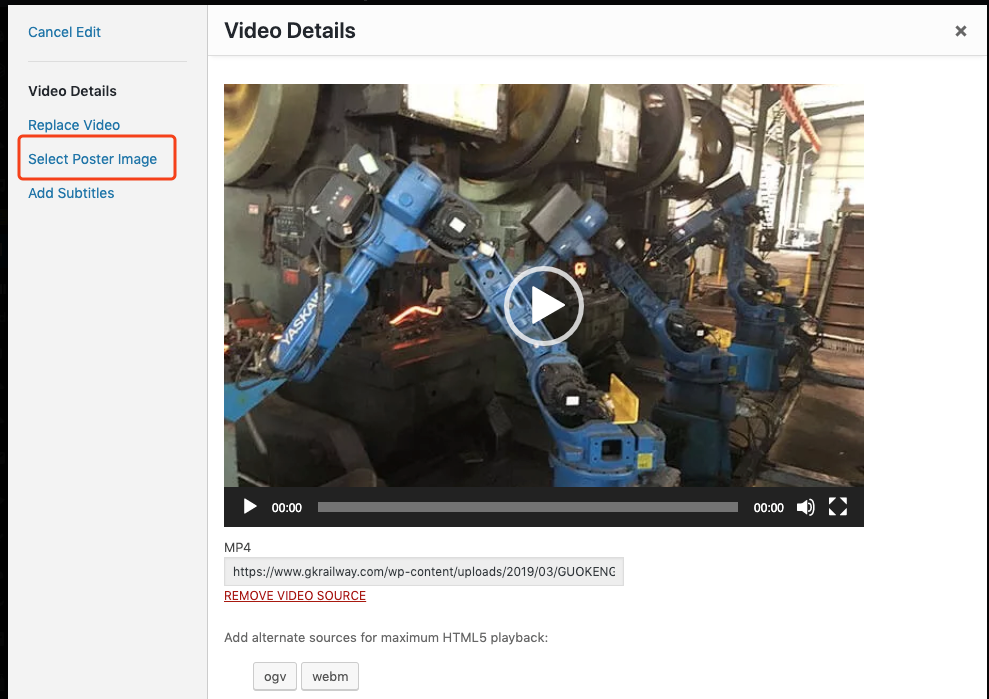Mute the video with the speaker icon
The height and width of the screenshot is (699, 989).
pos(805,507)
